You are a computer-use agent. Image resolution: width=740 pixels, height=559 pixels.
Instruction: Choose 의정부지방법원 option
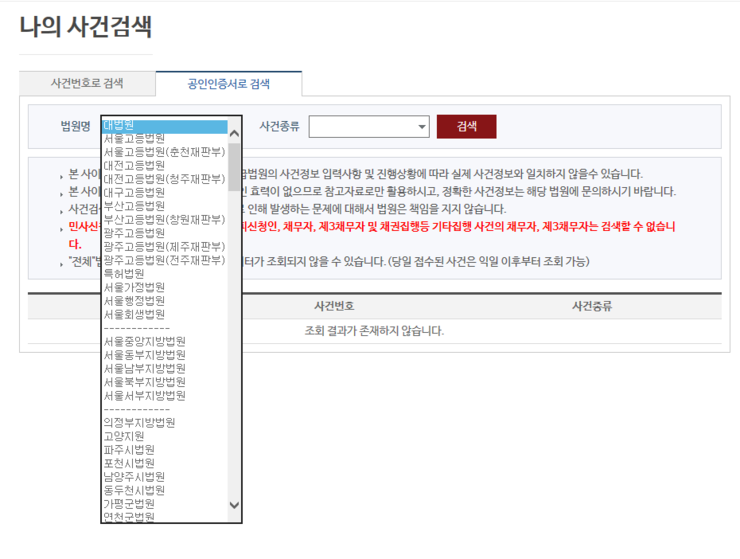[x=165, y=423]
